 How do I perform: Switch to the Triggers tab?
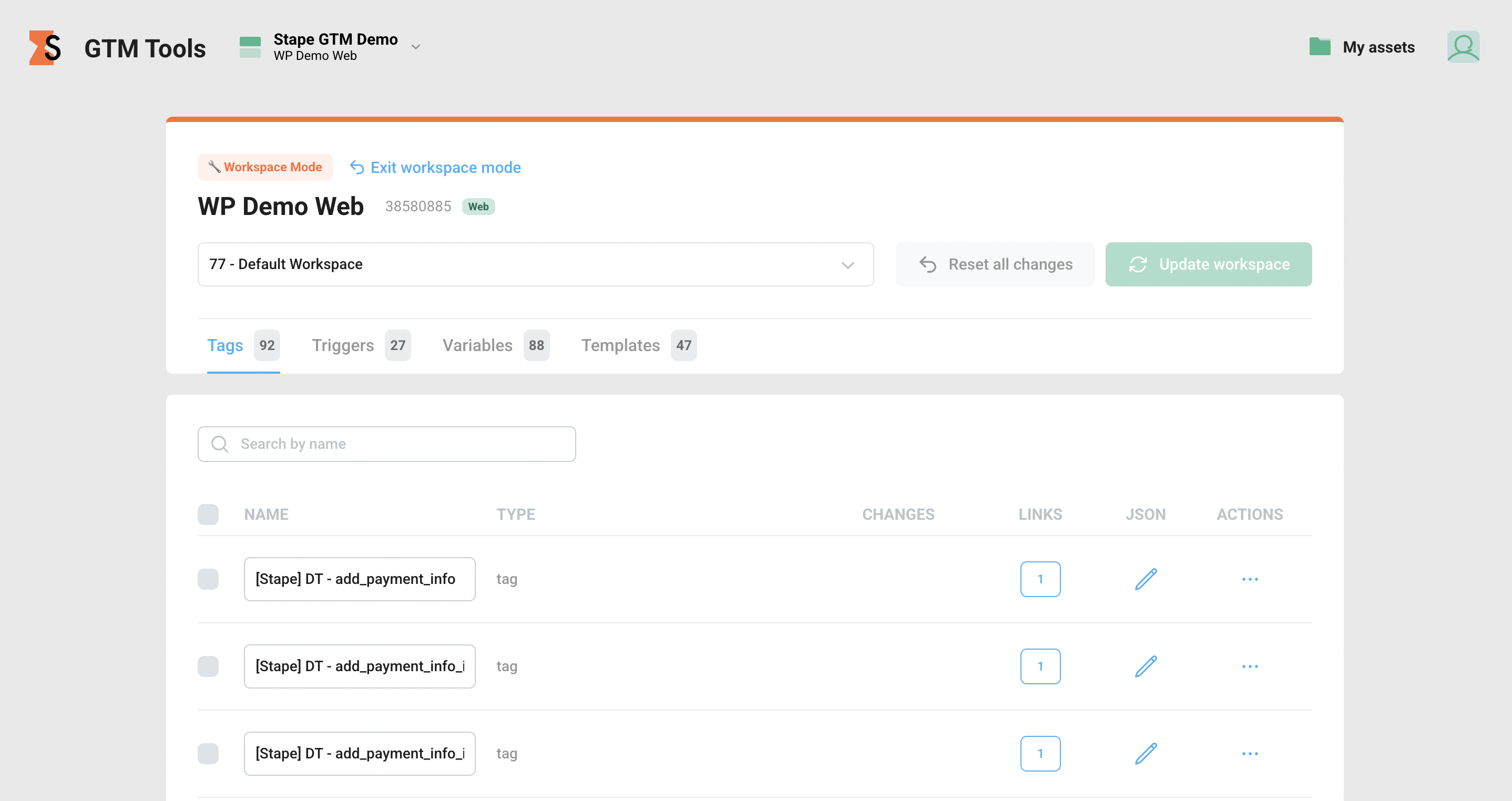pos(361,346)
